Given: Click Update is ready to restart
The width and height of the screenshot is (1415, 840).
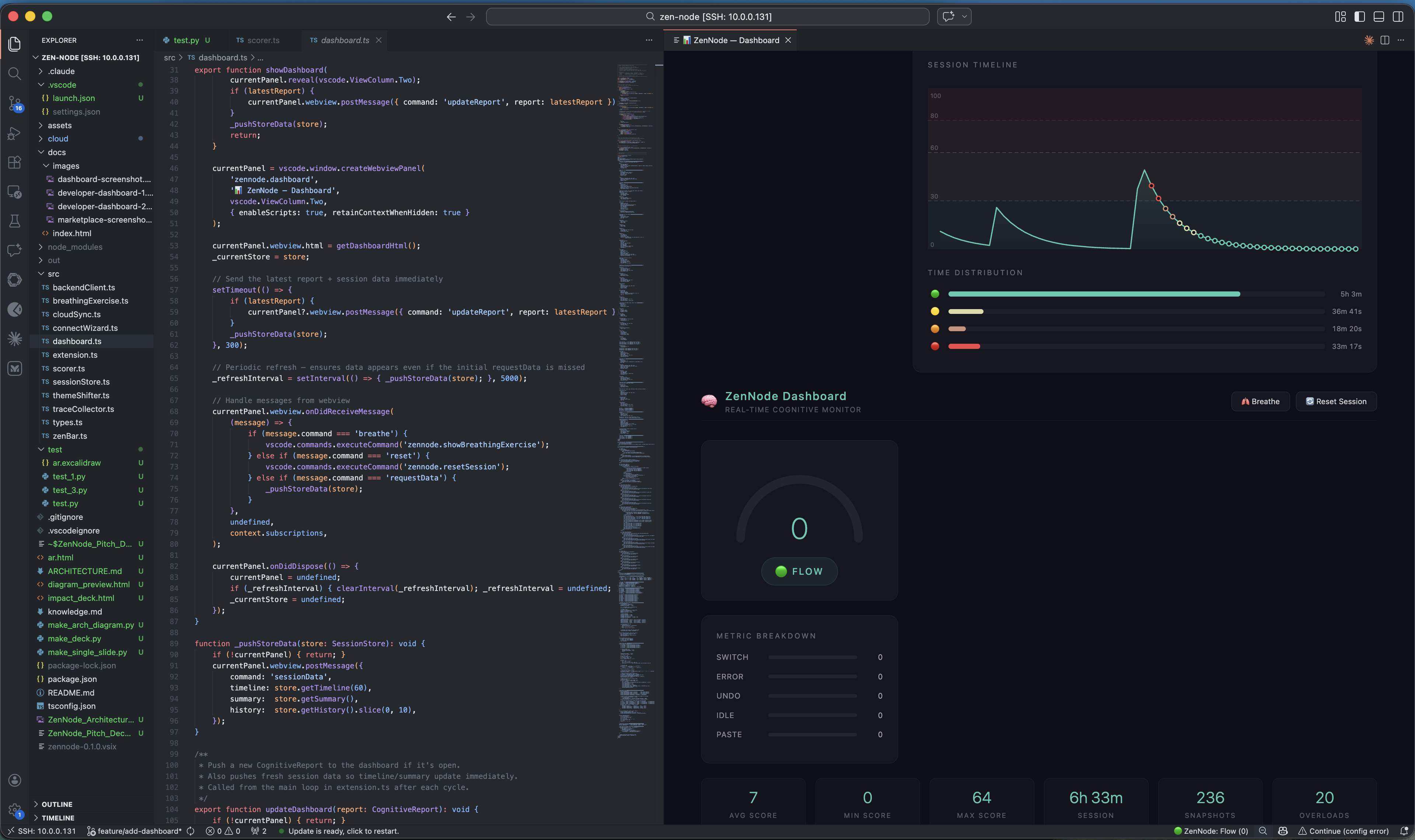Looking at the screenshot, I should 344,831.
